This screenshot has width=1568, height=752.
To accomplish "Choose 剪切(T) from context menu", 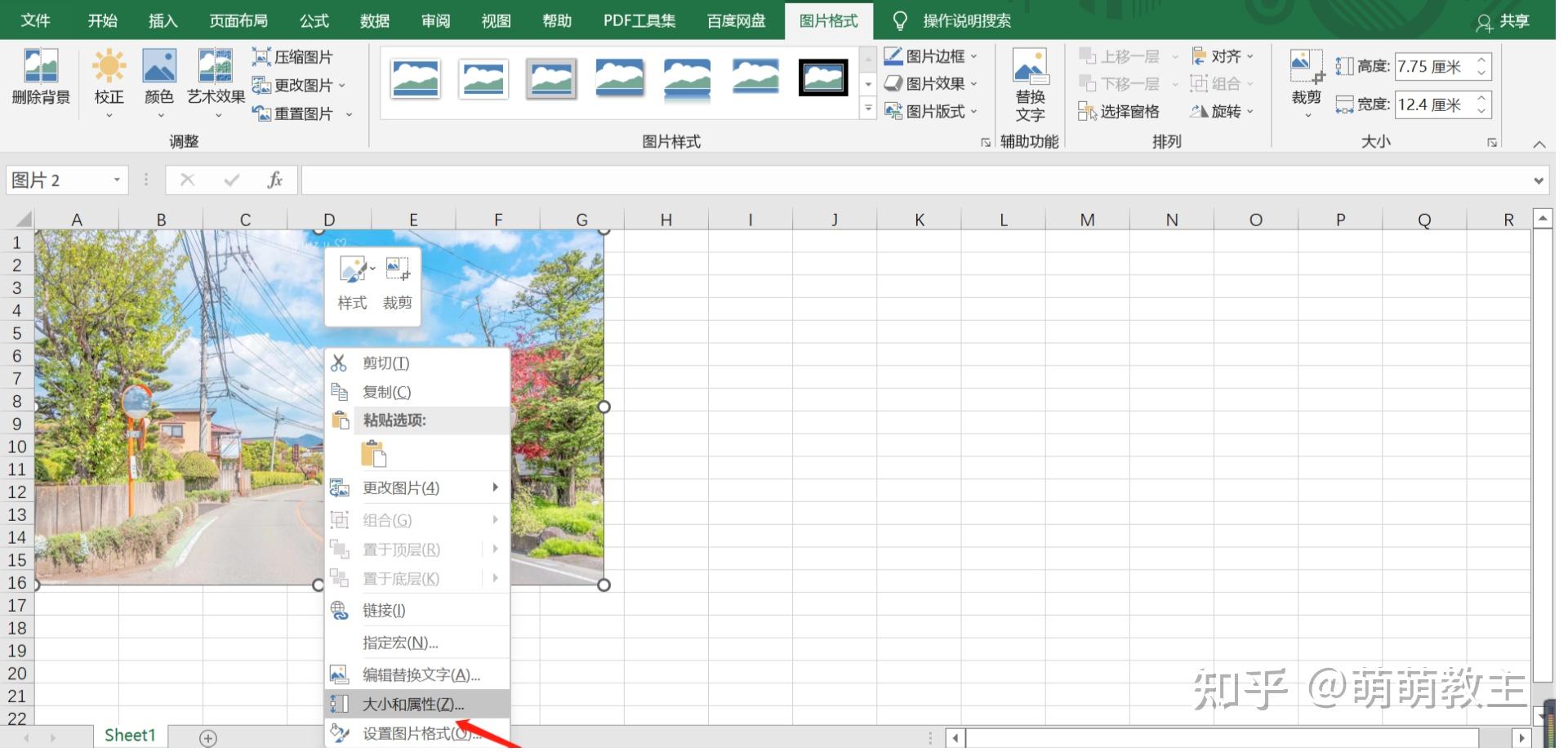I will coord(417,363).
